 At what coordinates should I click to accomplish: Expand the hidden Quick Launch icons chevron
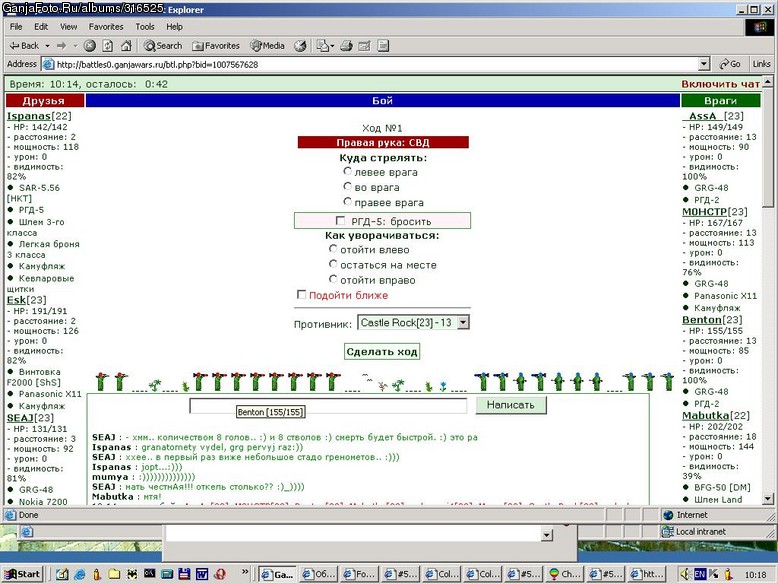click(x=245, y=572)
